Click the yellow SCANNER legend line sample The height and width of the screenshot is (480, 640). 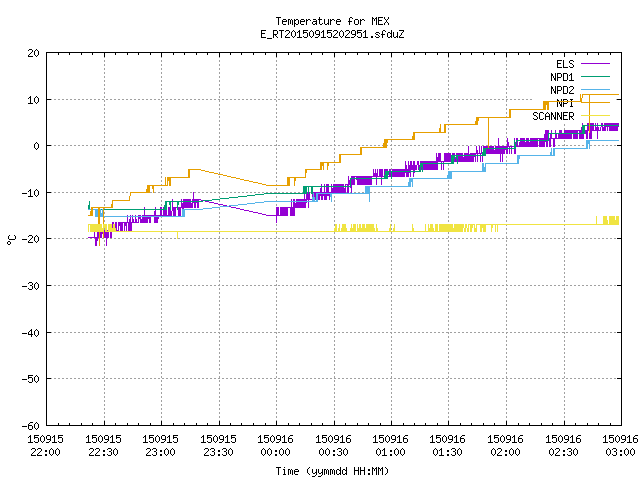coord(596,116)
